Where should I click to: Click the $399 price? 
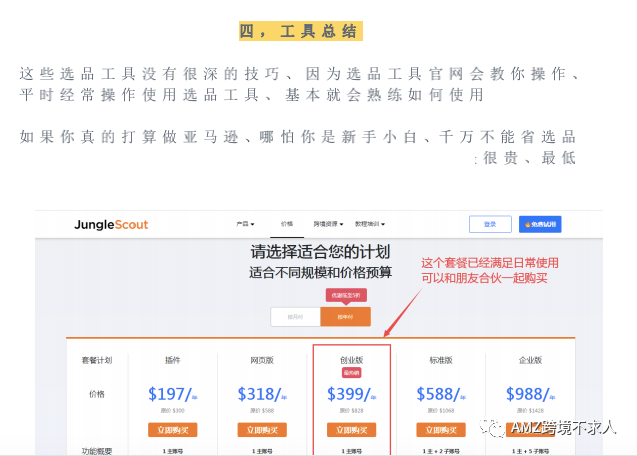(x=351, y=394)
